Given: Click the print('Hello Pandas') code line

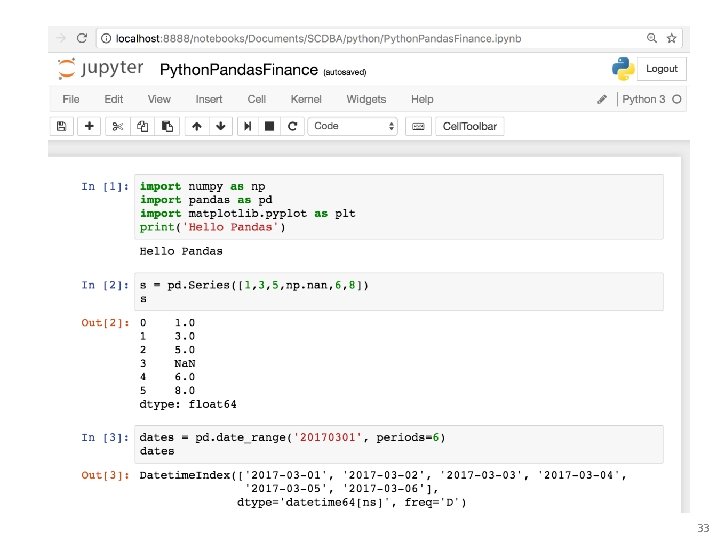Looking at the screenshot, I should tap(213, 227).
